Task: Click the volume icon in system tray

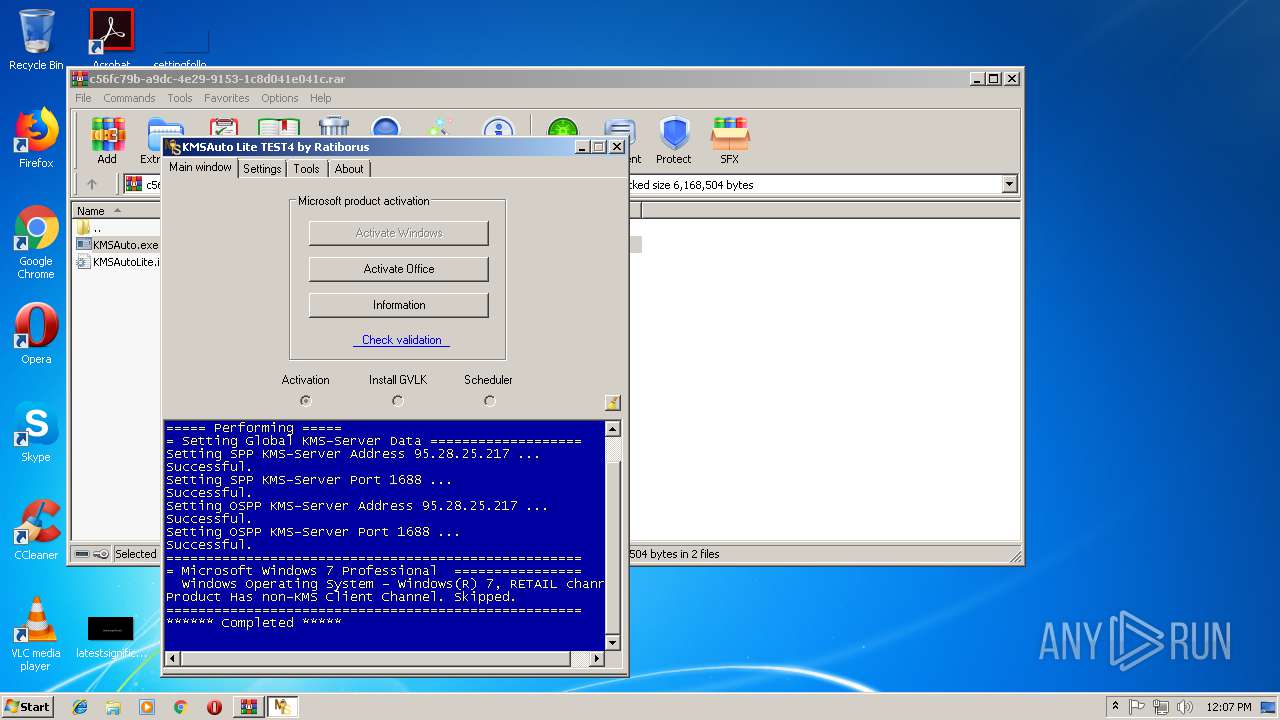Action: 1183,707
